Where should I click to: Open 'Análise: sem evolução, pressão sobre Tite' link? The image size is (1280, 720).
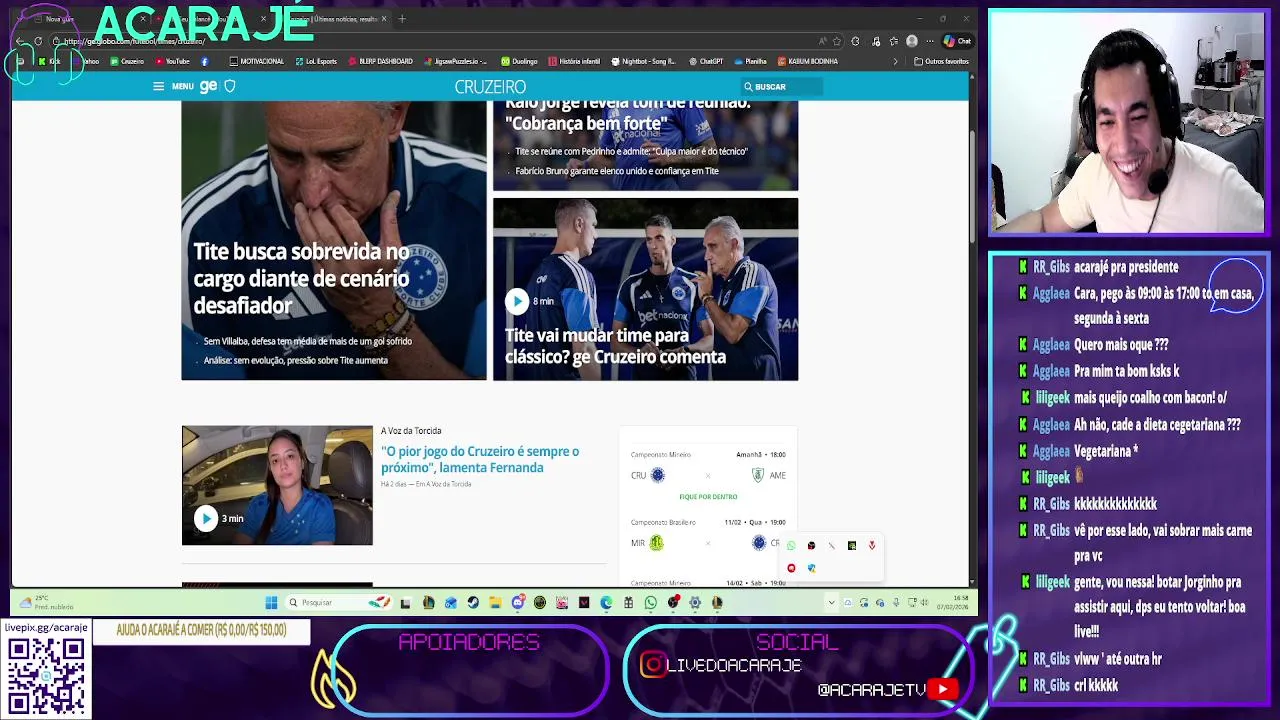point(295,360)
